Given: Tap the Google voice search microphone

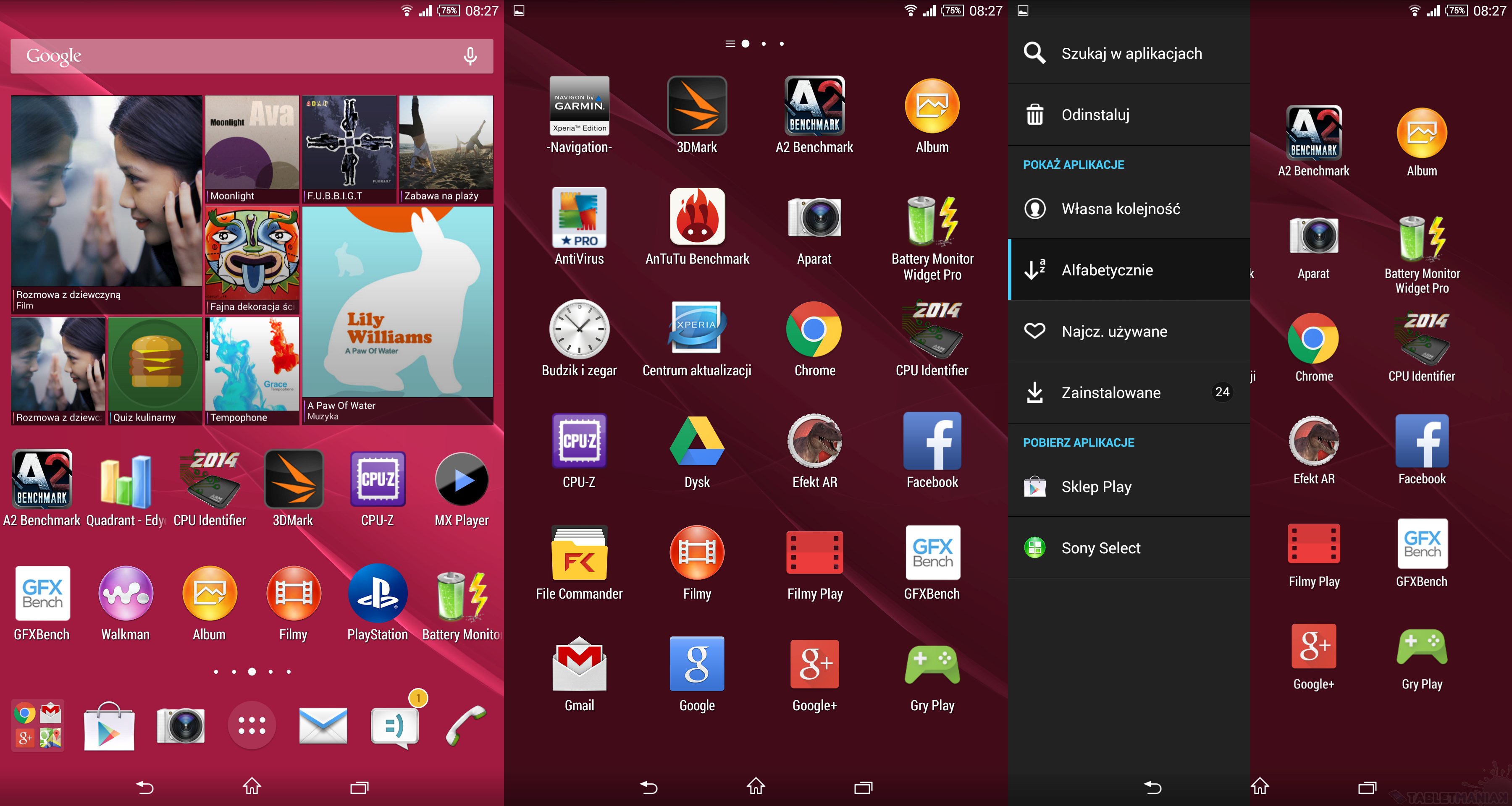Looking at the screenshot, I should (470, 56).
